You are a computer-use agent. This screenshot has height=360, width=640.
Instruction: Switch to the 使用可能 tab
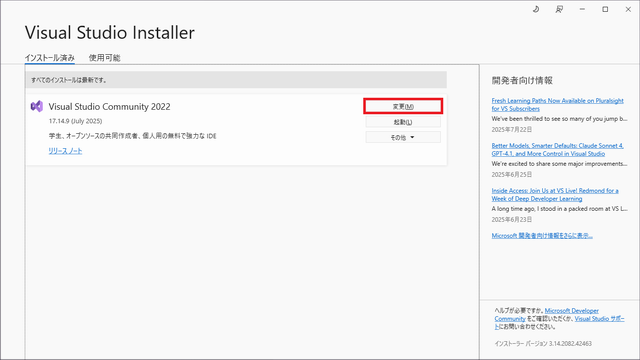[x=104, y=58]
